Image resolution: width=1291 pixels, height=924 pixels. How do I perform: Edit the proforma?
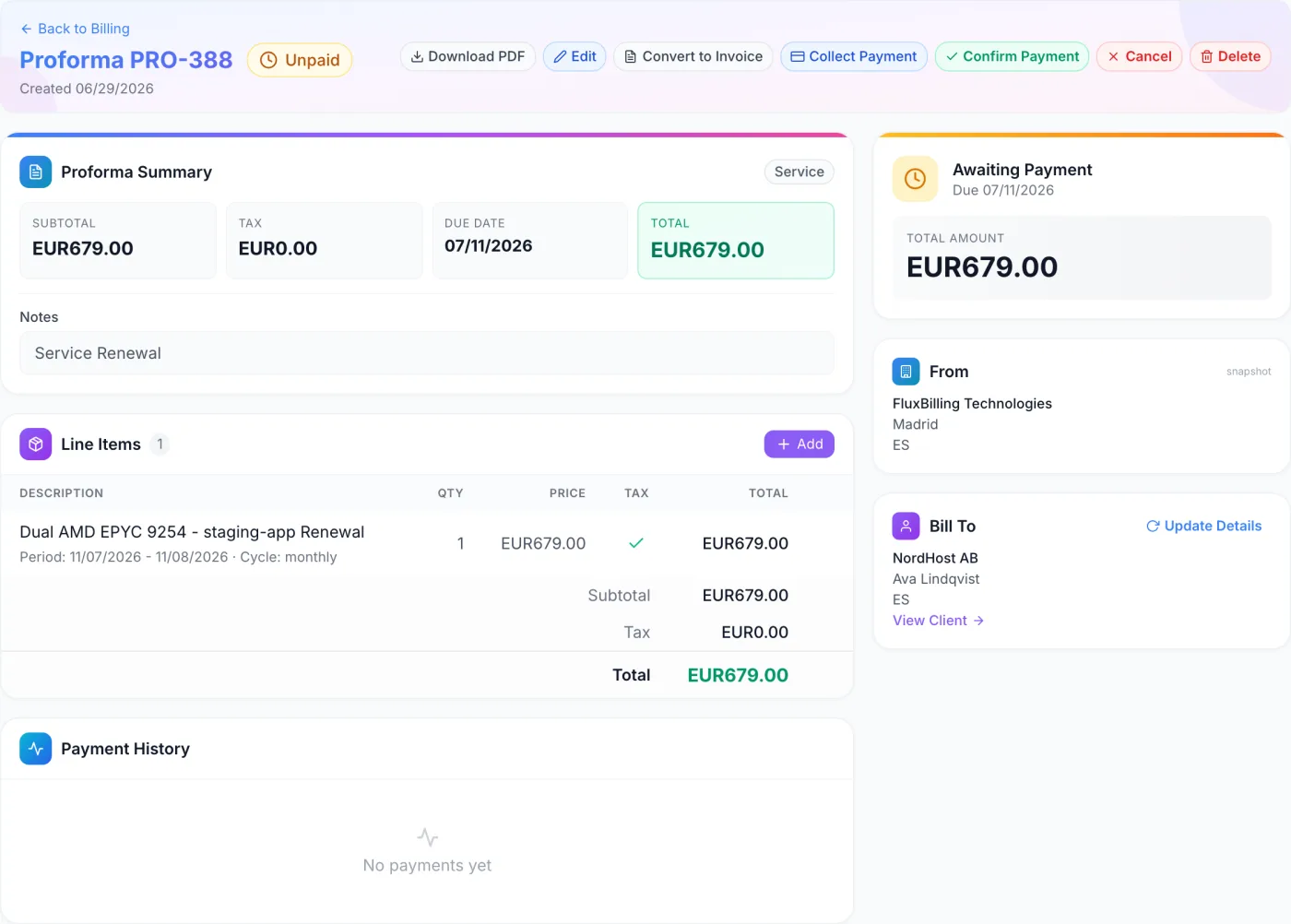point(574,56)
